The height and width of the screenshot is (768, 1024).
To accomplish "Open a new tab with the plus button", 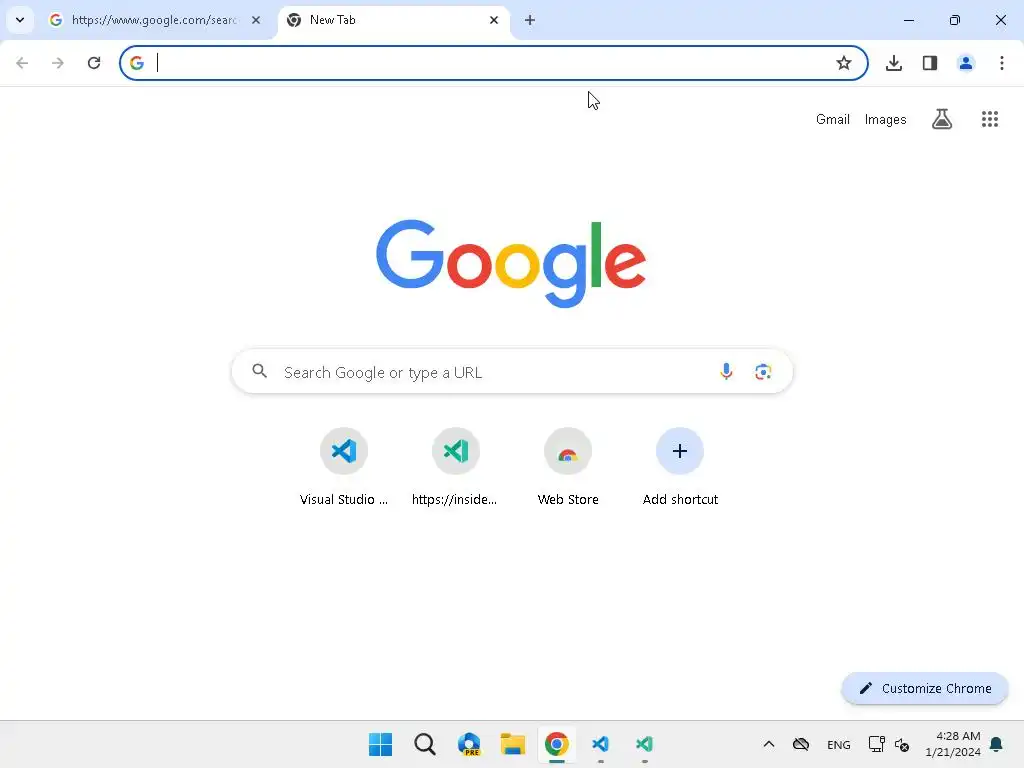I will coord(530,20).
